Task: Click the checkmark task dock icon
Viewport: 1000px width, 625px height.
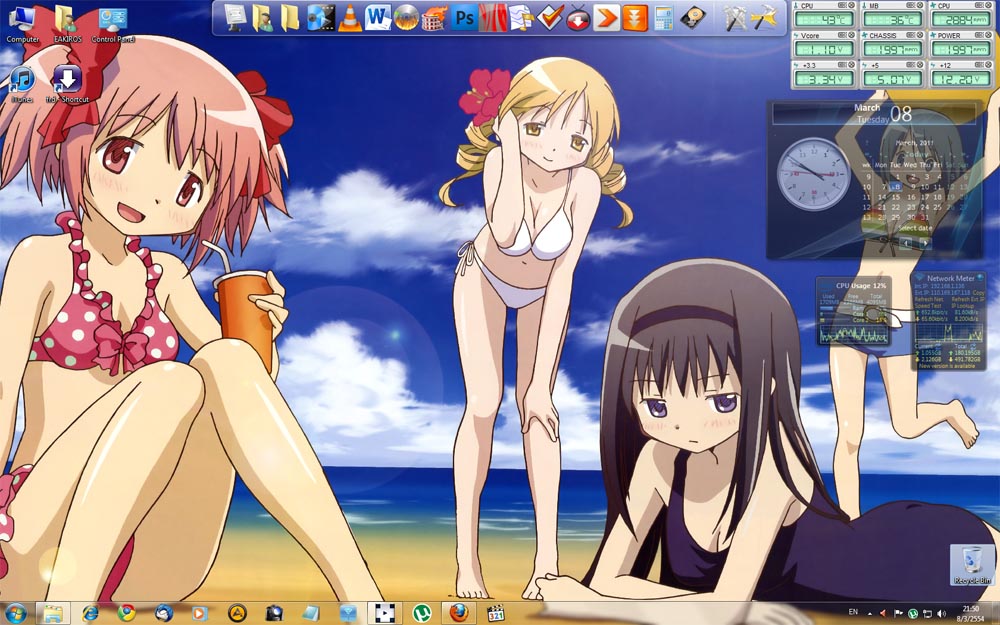Action: click(x=550, y=18)
